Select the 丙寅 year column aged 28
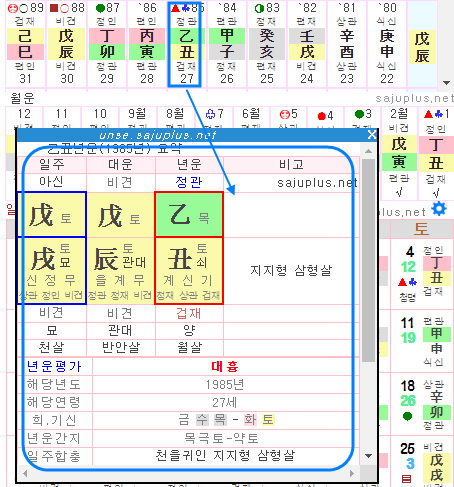Viewport: 454px width, 487px height. point(147,44)
